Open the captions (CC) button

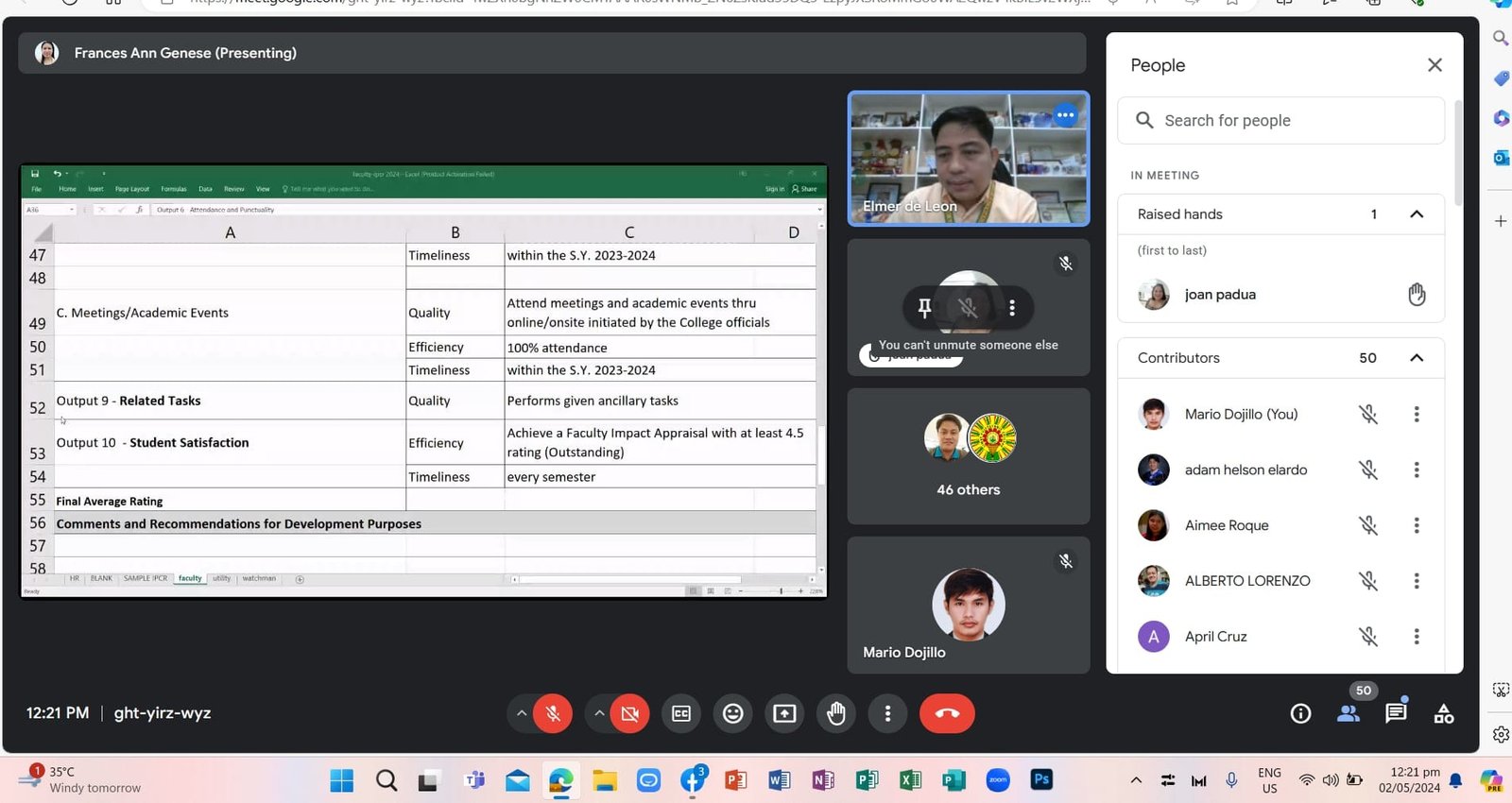click(x=681, y=713)
